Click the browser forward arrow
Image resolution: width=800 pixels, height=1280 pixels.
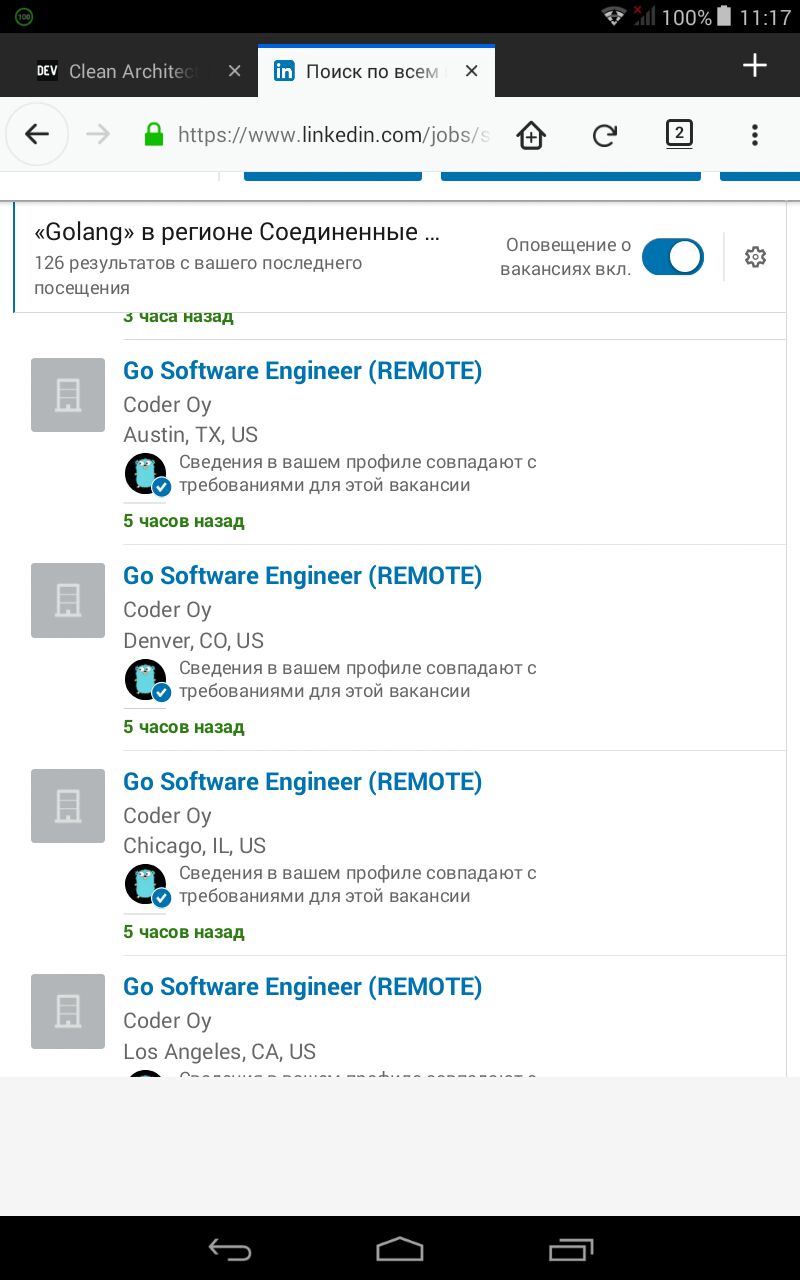(98, 134)
